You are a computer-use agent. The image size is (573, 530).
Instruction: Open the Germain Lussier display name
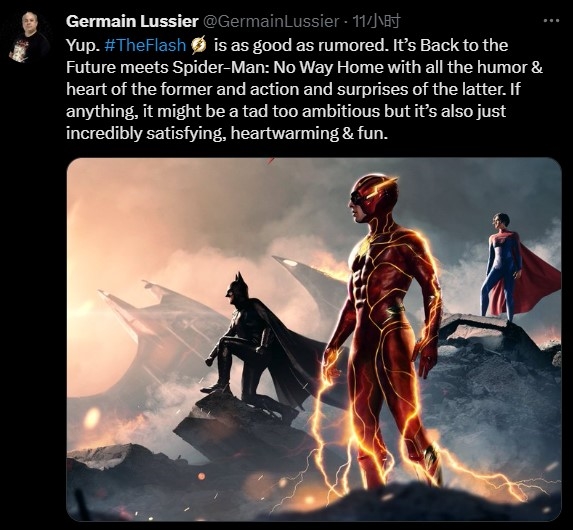click(132, 22)
